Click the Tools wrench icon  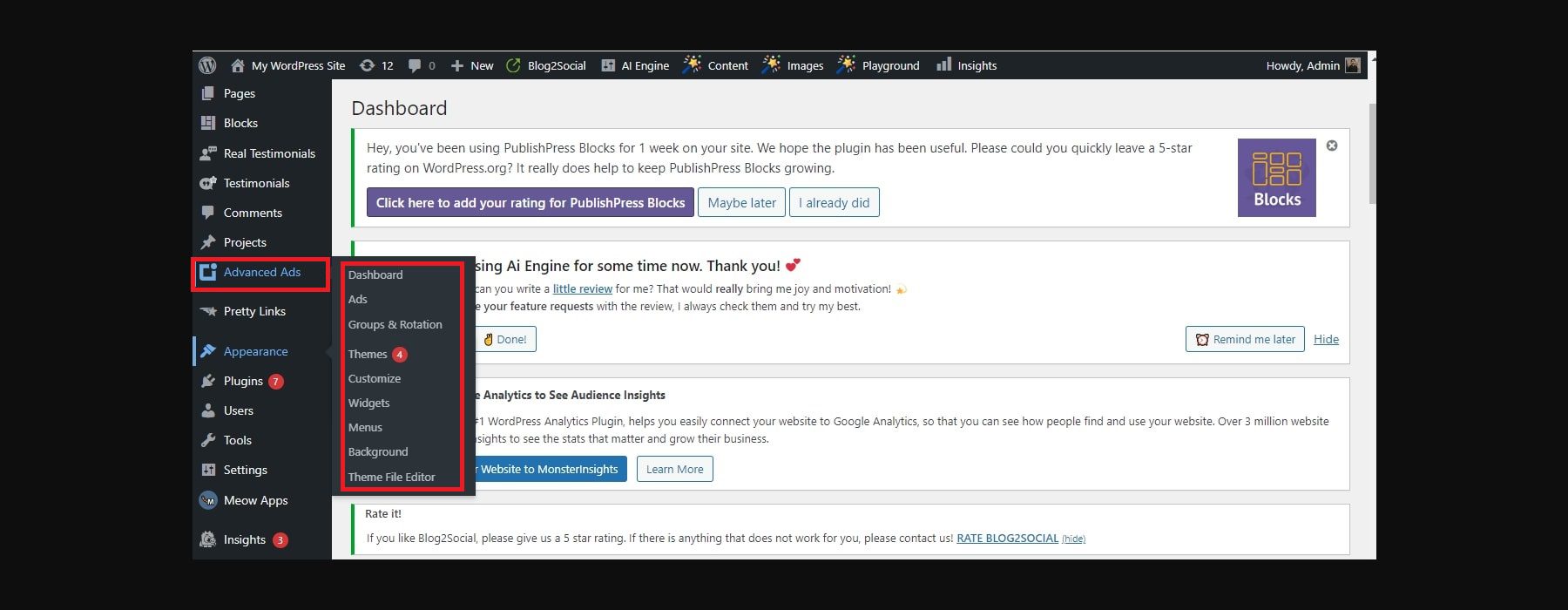(x=208, y=440)
